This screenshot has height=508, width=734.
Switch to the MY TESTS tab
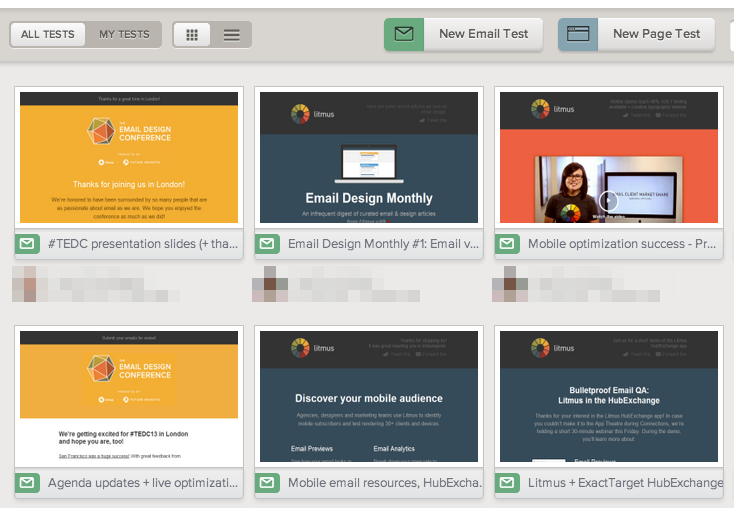[x=124, y=35]
